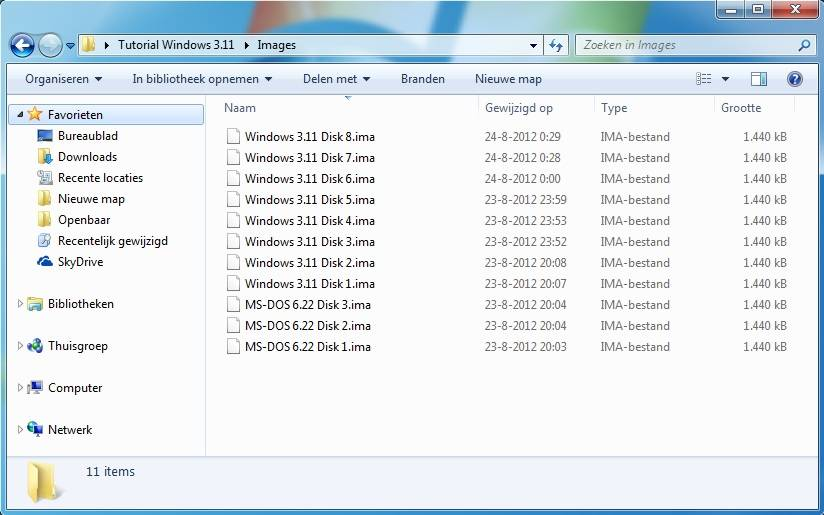Viewport: 824px width, 515px height.
Task: Click the Help question mark icon
Action: [795, 79]
